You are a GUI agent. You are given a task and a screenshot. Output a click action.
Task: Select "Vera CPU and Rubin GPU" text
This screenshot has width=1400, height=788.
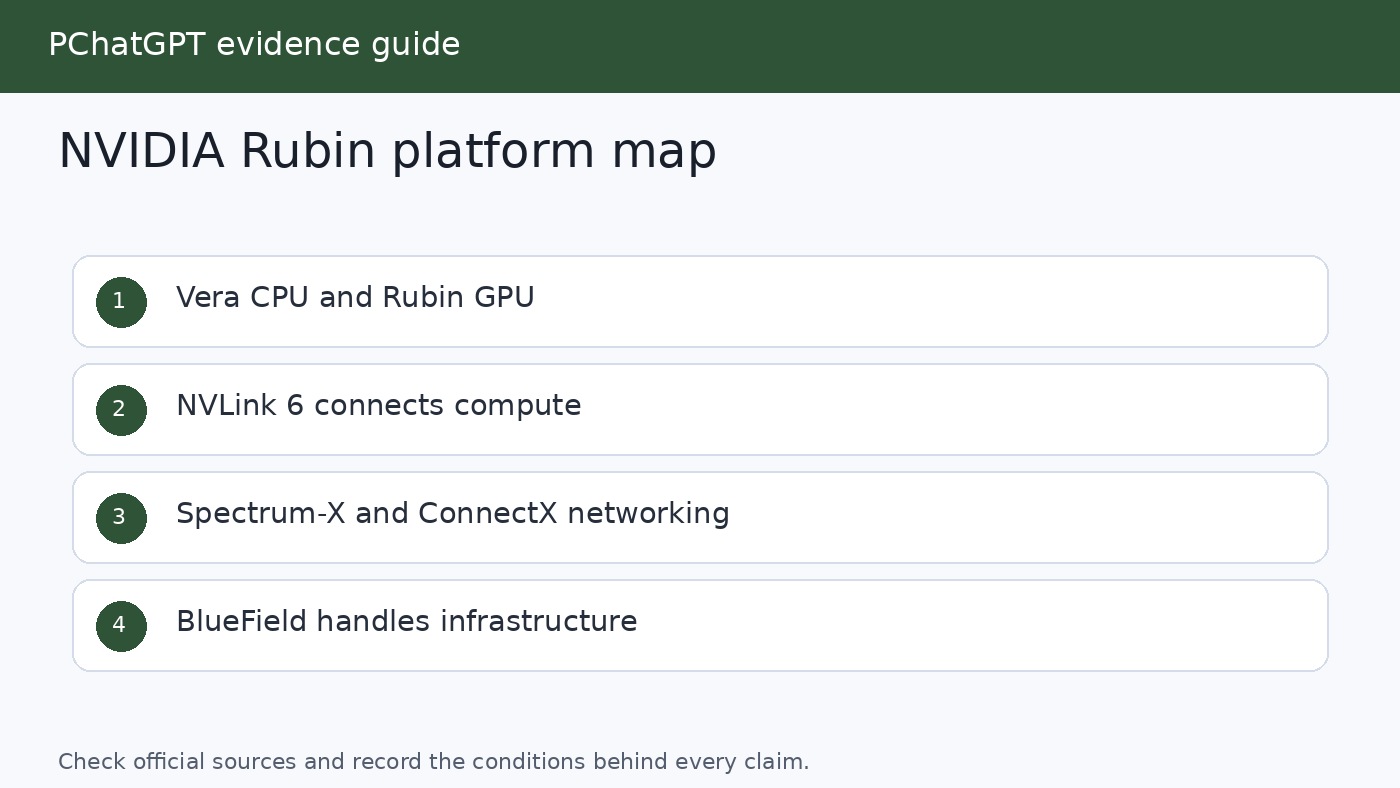[355, 298]
